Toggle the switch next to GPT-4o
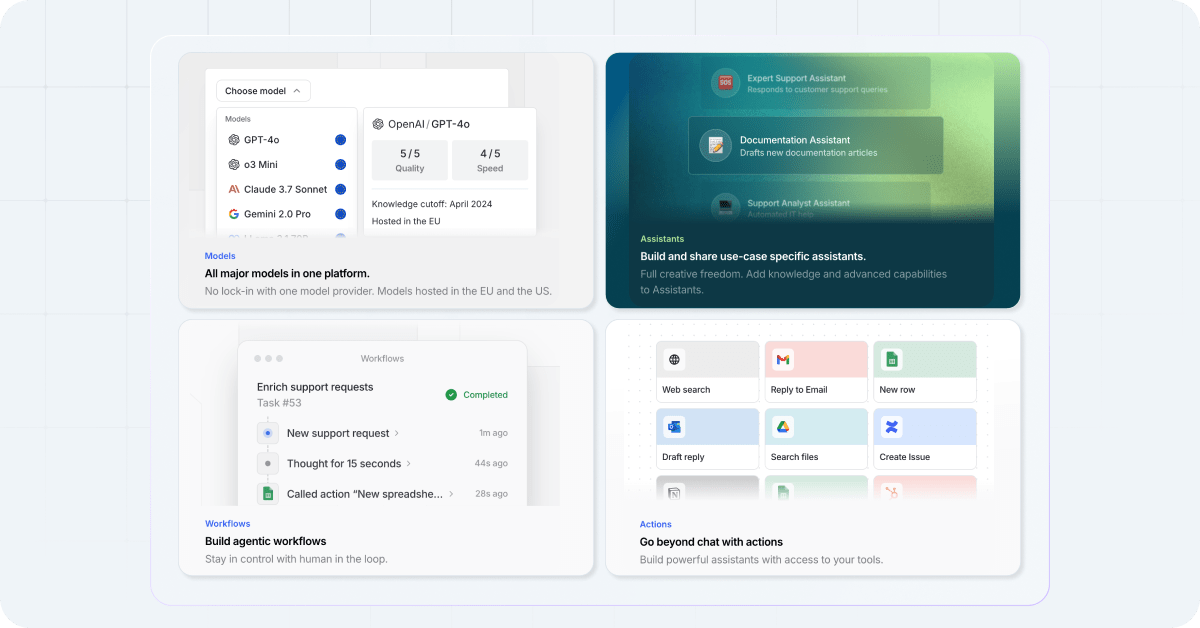1200x628 pixels. (339, 140)
